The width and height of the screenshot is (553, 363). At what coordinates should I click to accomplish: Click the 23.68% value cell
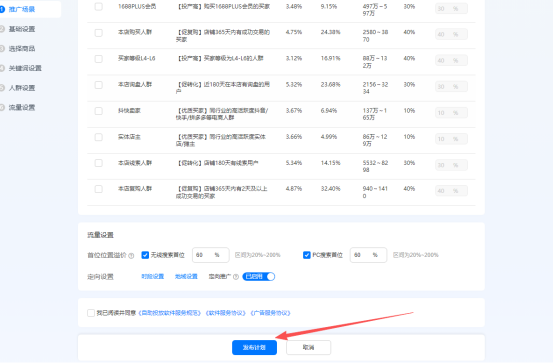click(330, 84)
